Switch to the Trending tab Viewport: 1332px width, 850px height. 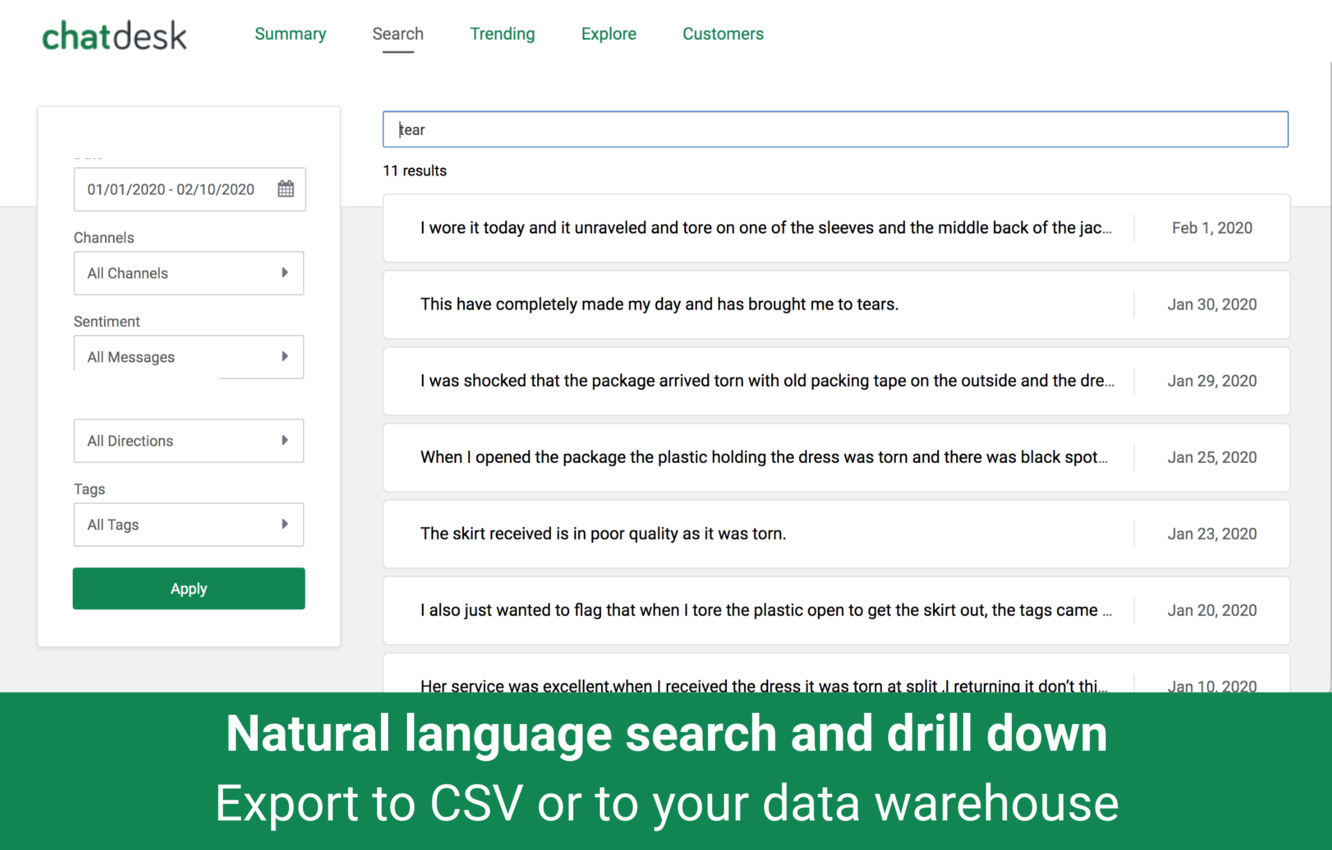click(502, 34)
